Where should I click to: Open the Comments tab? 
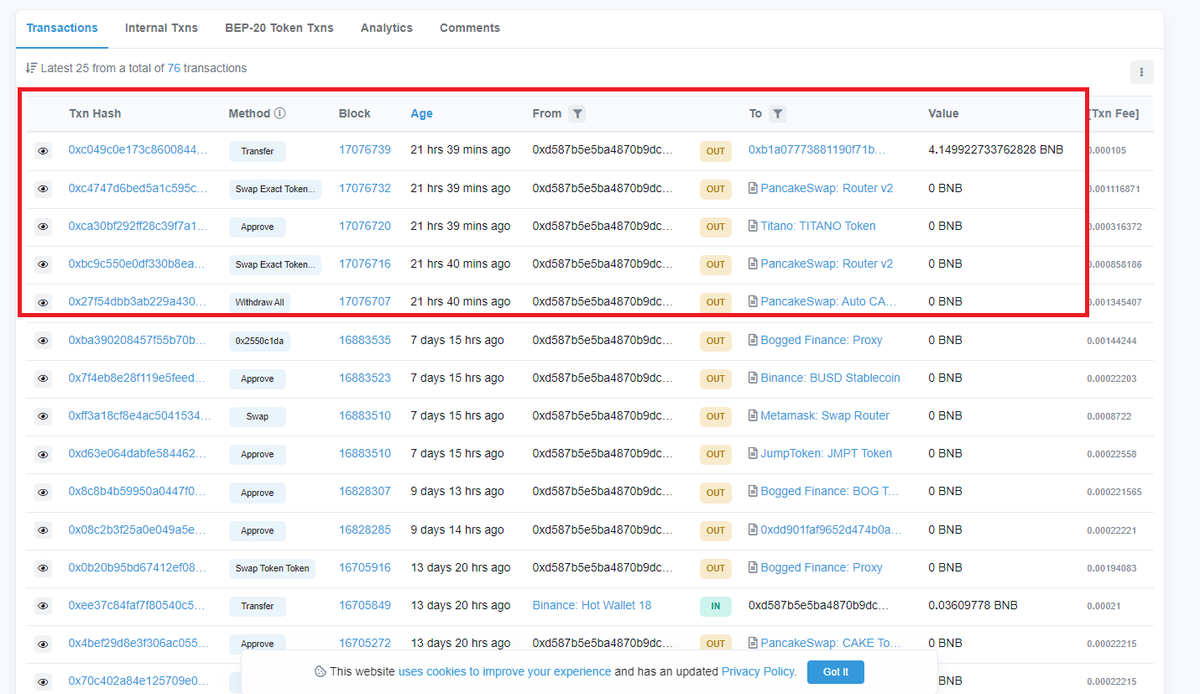tap(470, 28)
